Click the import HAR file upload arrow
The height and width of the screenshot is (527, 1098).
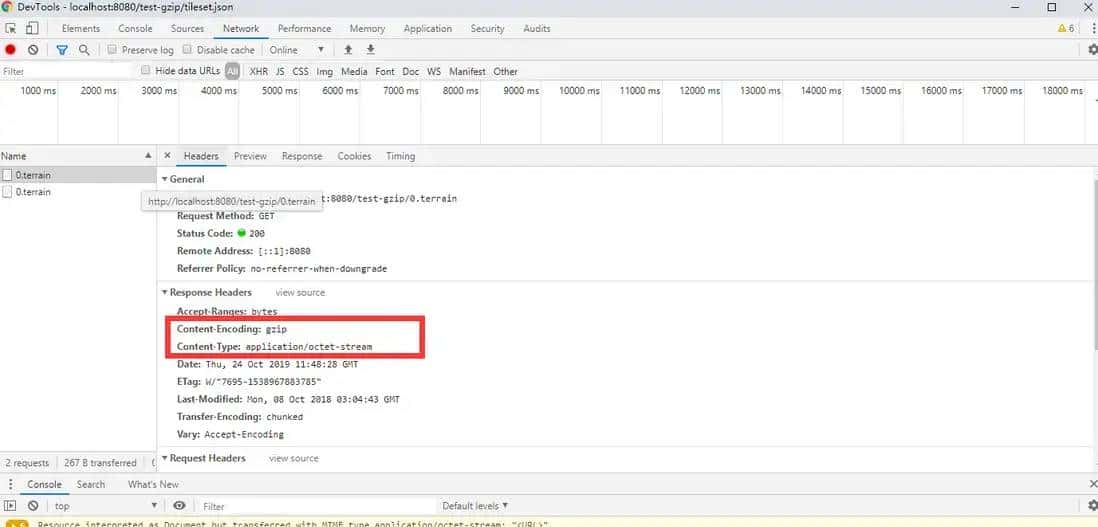[x=348, y=50]
